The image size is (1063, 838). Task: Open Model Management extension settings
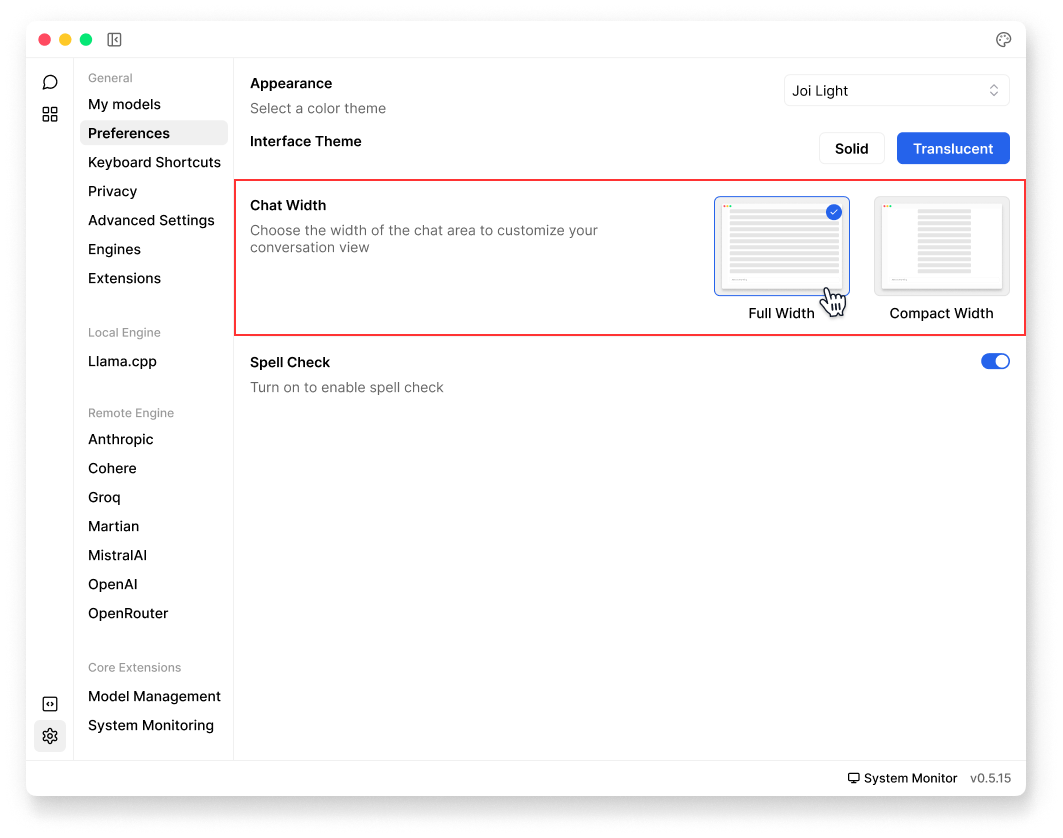coord(154,696)
